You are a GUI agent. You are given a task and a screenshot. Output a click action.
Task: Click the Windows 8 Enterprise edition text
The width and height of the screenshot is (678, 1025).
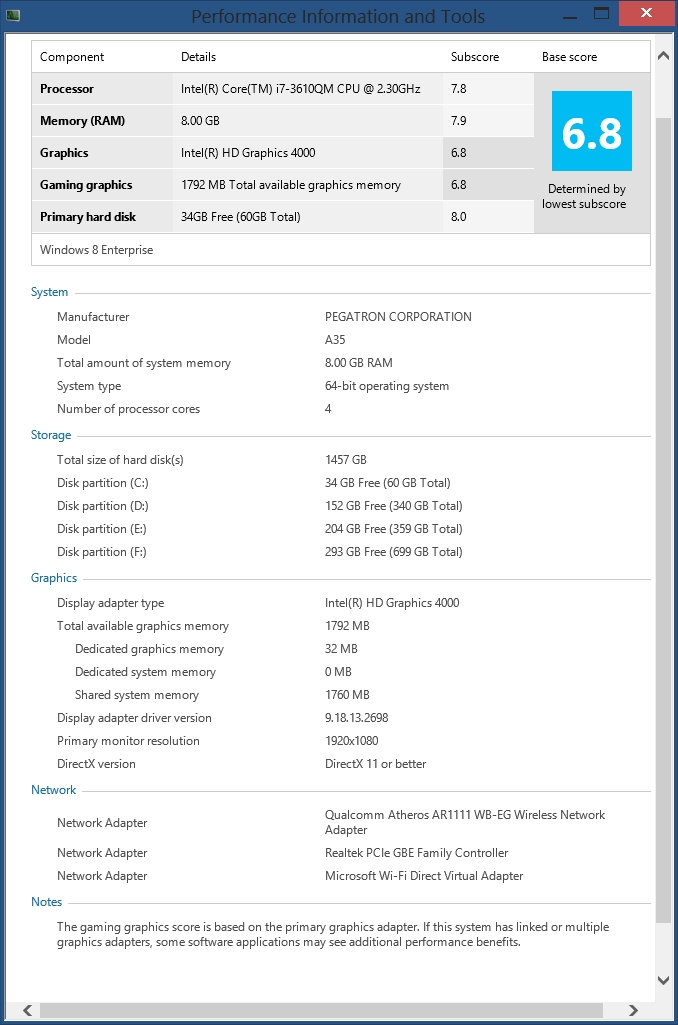pyautogui.click(x=97, y=250)
